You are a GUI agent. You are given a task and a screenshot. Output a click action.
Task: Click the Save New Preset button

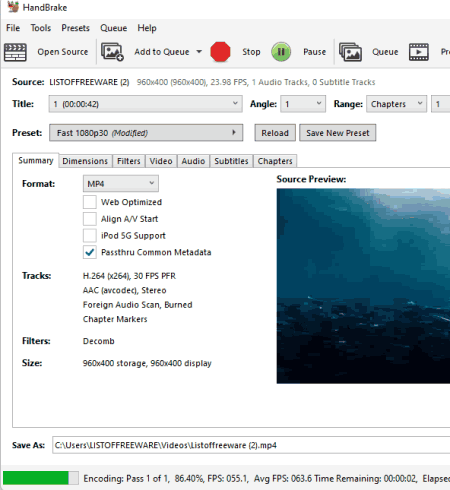(338, 133)
